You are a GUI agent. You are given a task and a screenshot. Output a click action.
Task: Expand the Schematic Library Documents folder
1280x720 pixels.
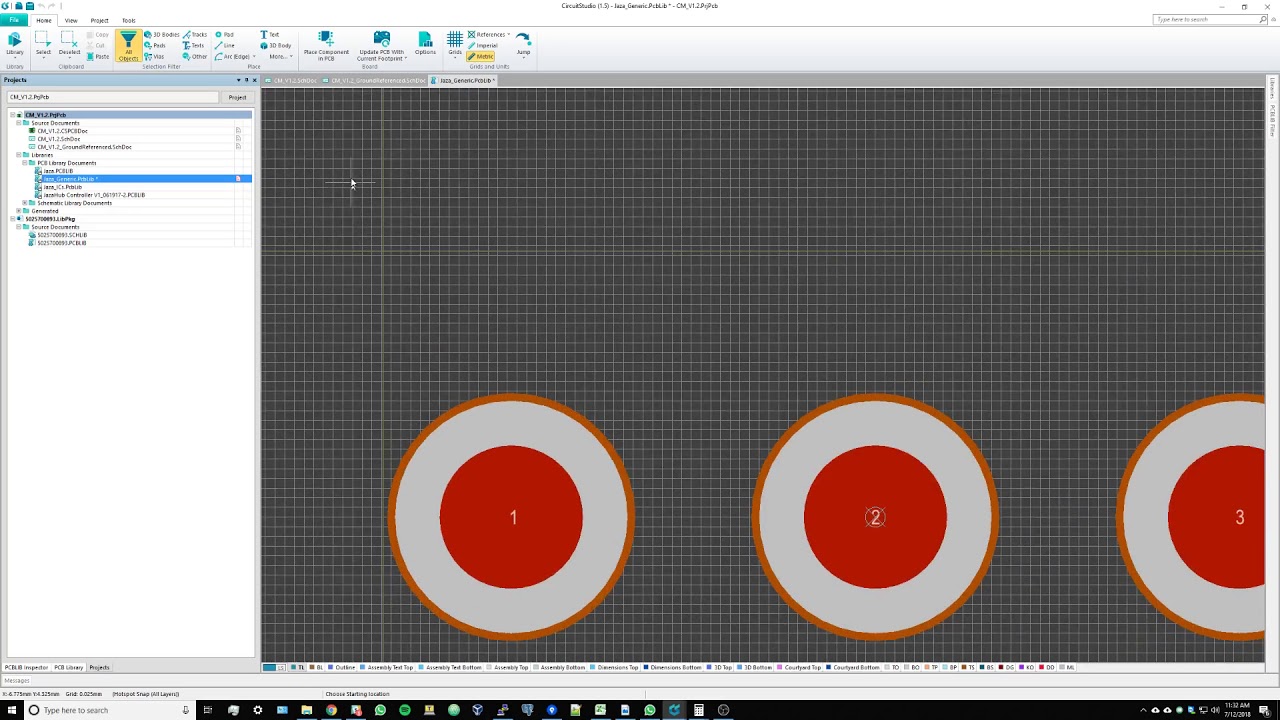point(24,203)
